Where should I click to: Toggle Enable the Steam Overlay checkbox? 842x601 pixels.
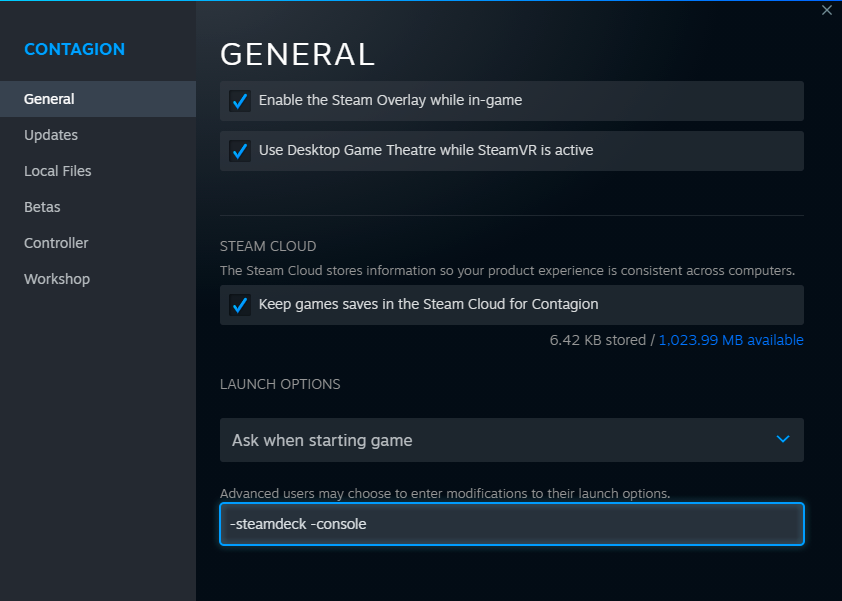coord(240,101)
